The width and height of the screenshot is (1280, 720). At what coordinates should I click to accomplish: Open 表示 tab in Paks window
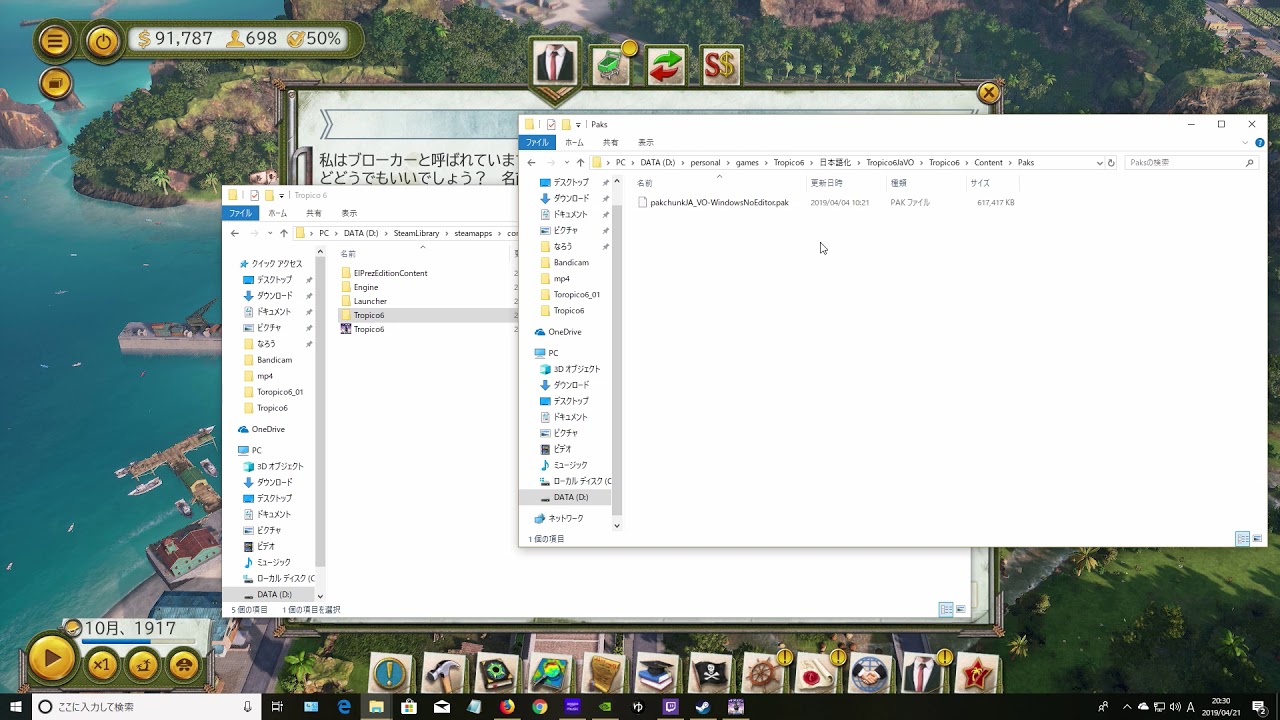click(646, 142)
